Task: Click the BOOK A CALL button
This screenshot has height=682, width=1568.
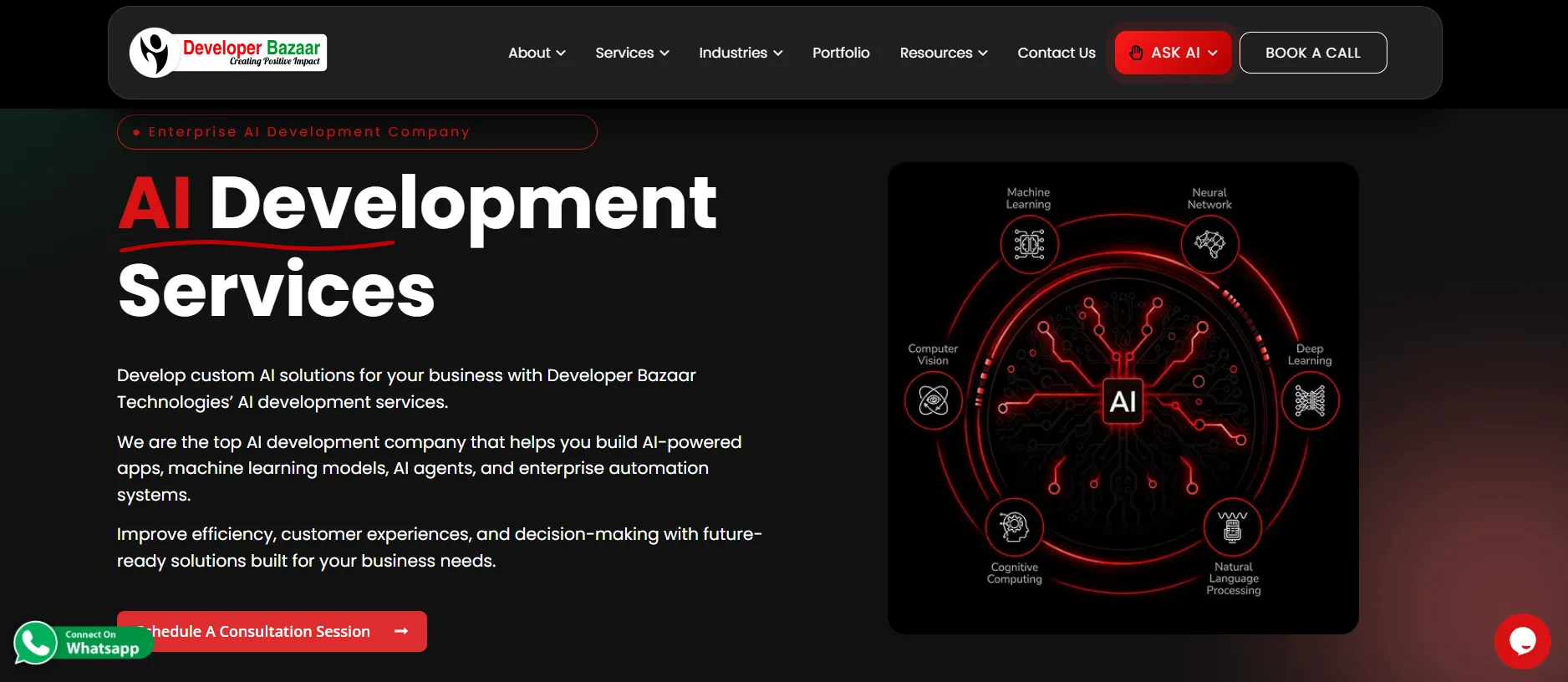Action: 1313,53
